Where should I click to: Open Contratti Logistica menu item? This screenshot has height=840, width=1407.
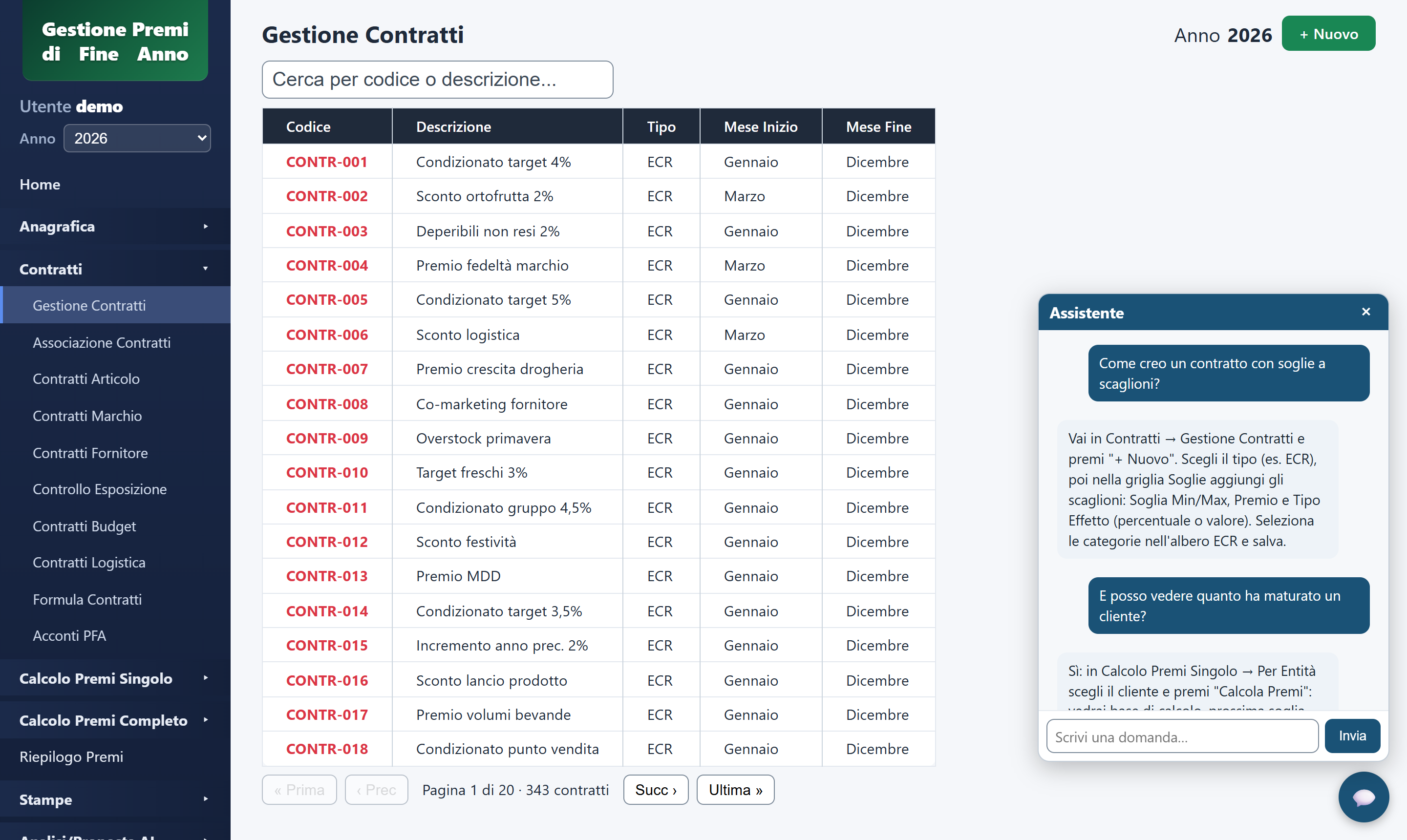[x=115, y=563]
